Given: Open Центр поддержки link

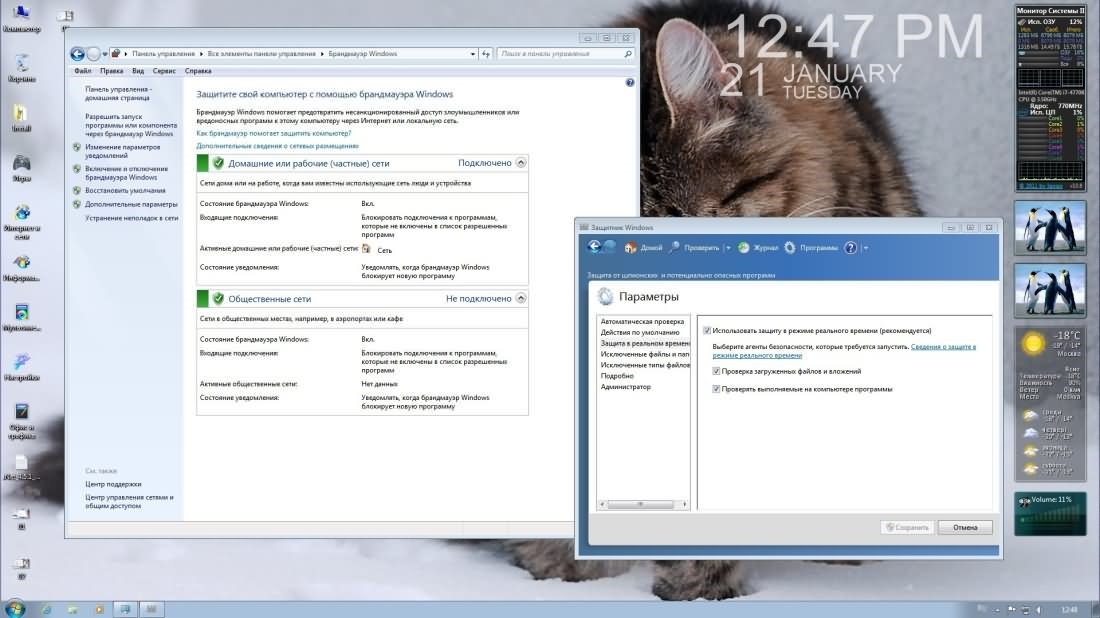Looking at the screenshot, I should [113, 484].
